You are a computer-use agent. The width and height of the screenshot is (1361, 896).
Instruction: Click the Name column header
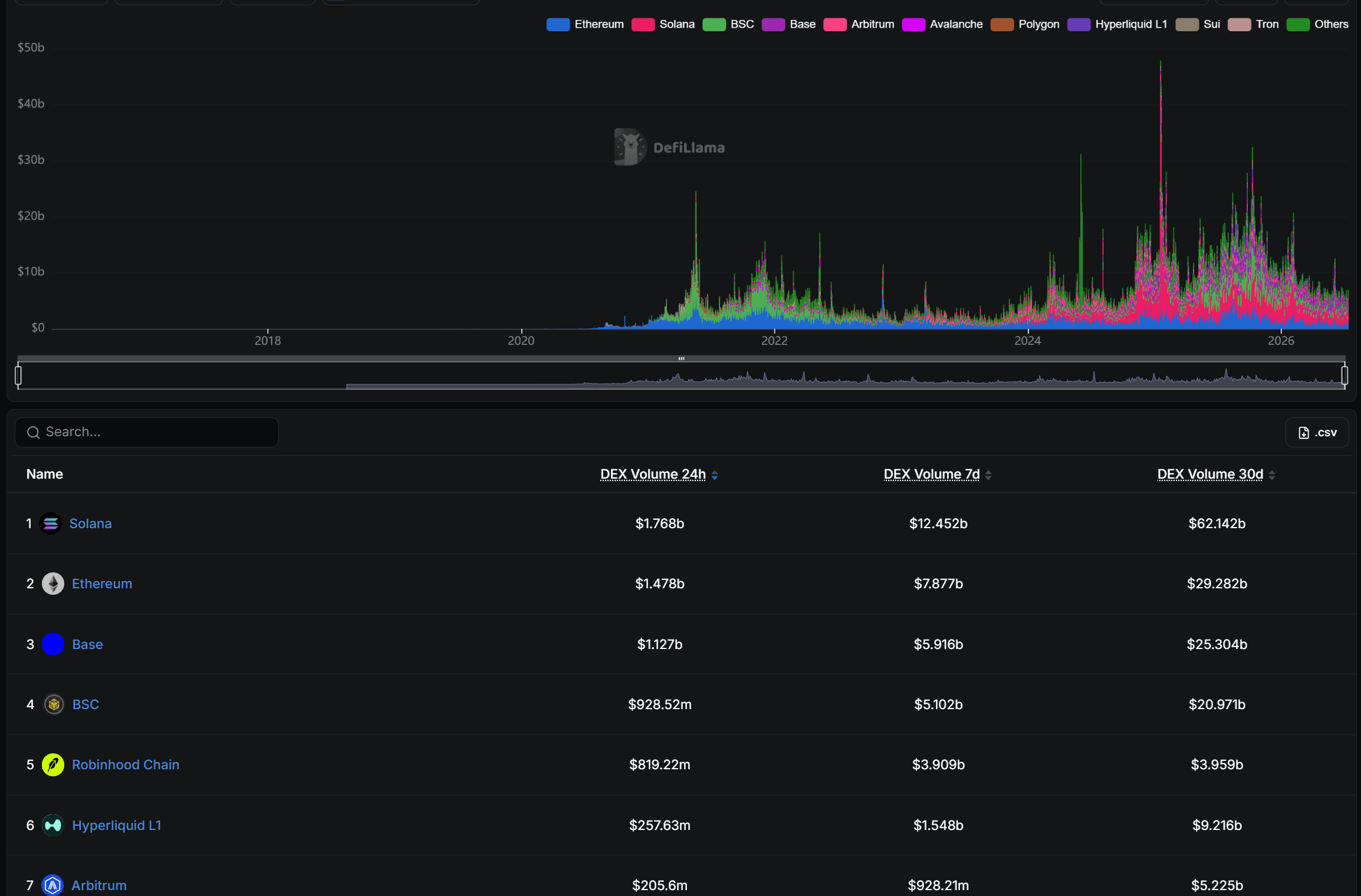45,474
